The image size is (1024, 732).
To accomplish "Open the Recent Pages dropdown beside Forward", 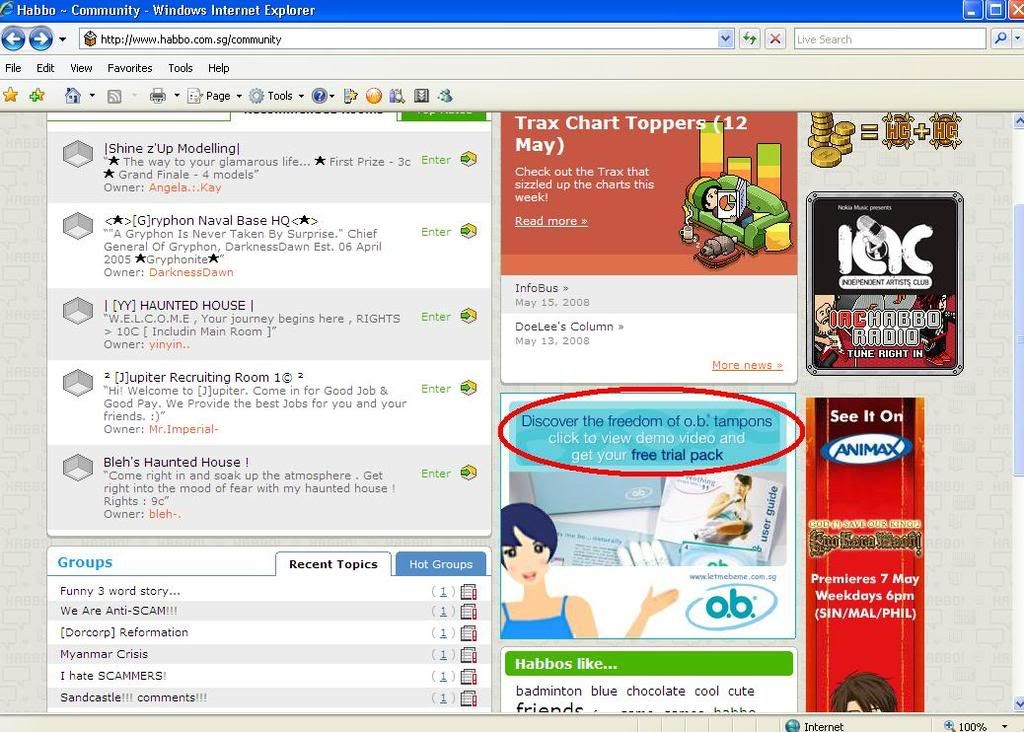I will 63,39.
